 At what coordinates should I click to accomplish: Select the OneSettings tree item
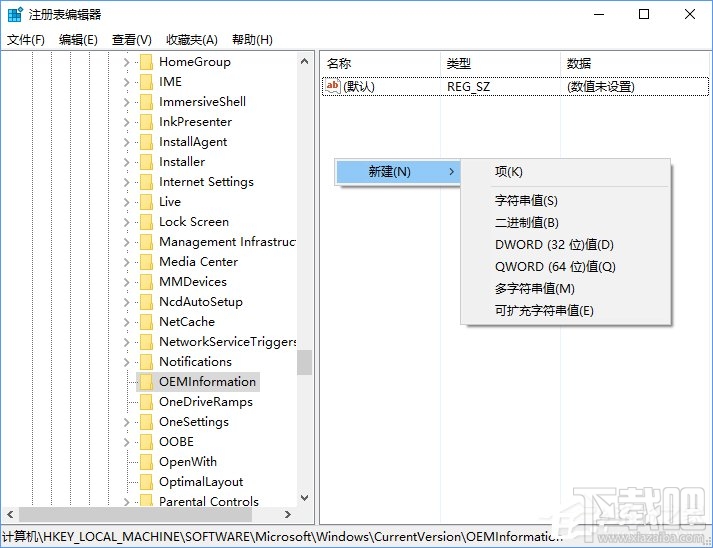point(194,422)
